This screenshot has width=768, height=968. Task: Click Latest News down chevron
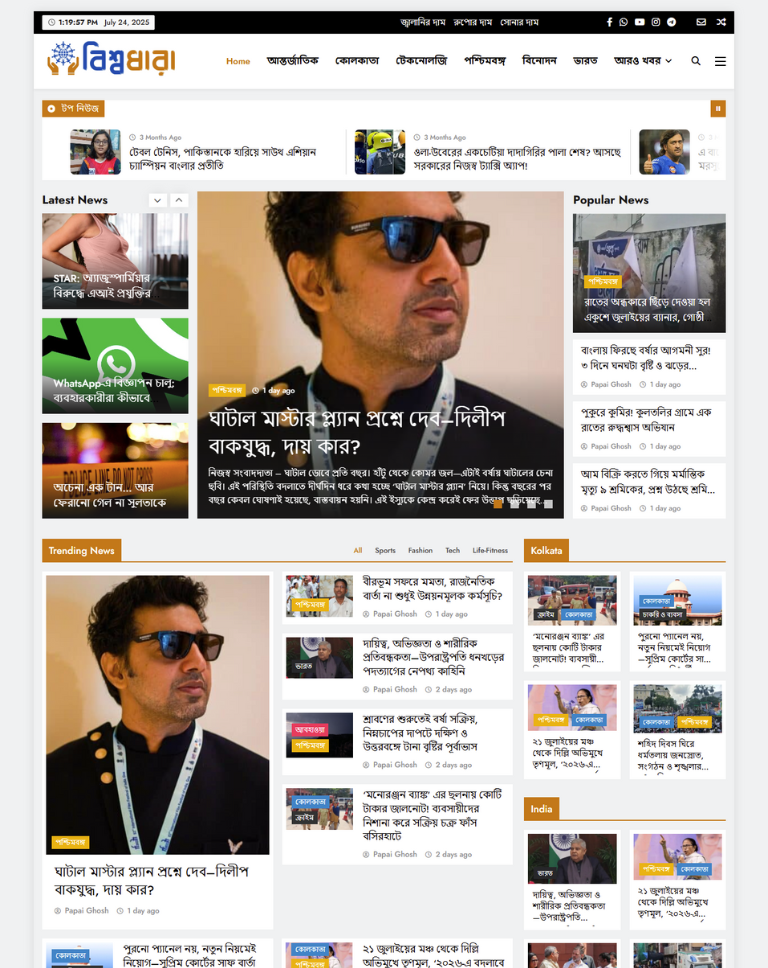[158, 200]
